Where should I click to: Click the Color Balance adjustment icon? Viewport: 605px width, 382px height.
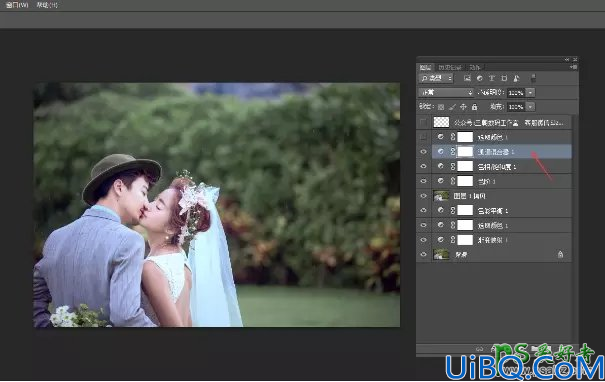441,210
